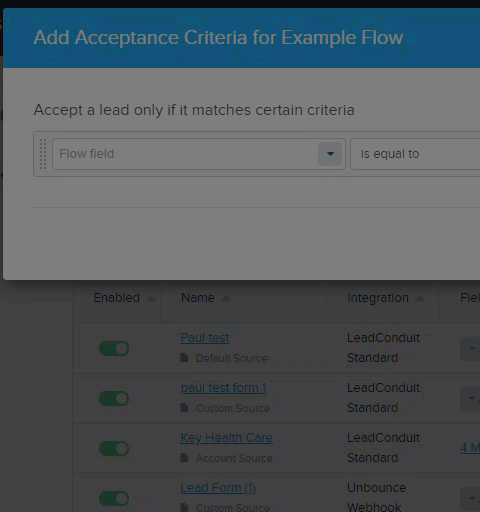Toggle the Paul test enabled switch
Viewport: 480px width, 512px height.
pos(114,349)
